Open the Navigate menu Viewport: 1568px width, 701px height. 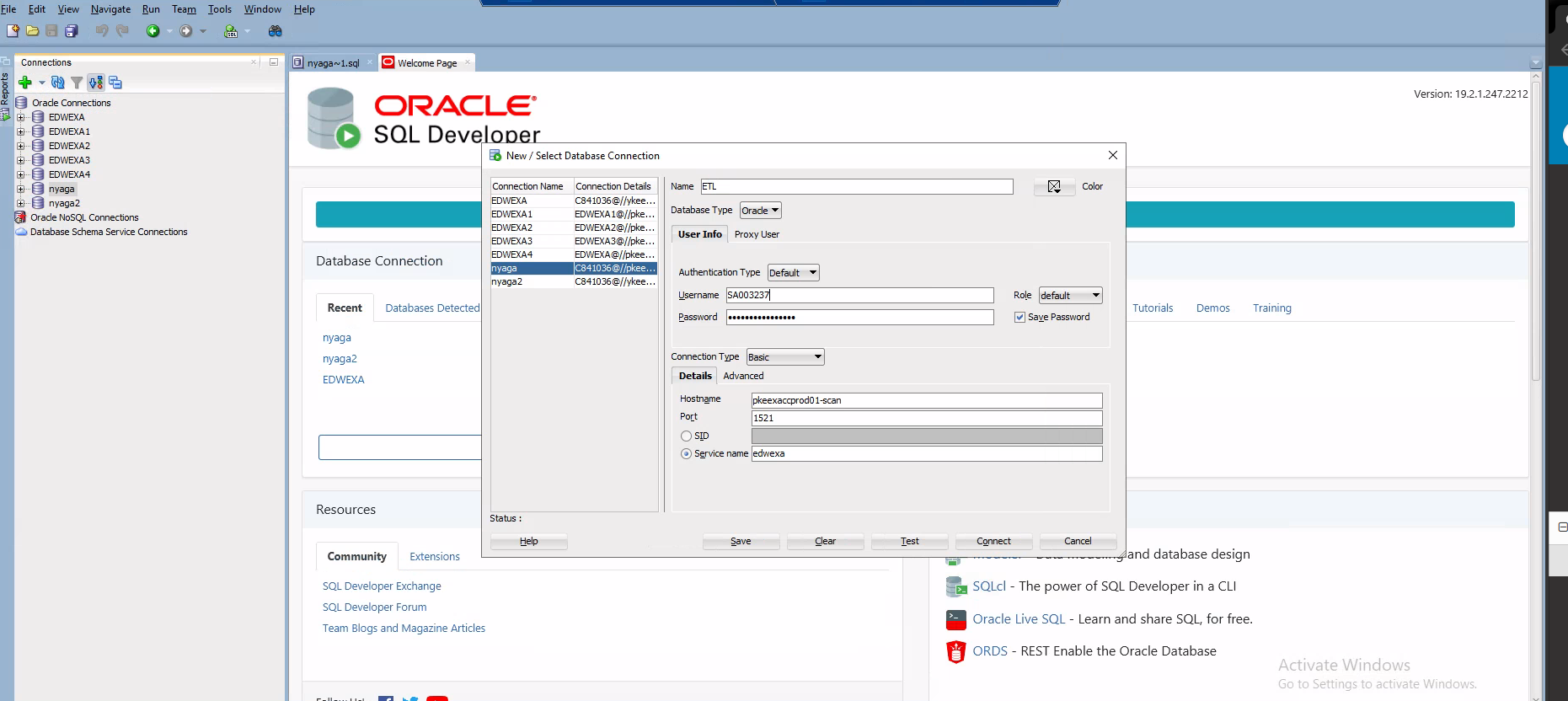(x=110, y=9)
